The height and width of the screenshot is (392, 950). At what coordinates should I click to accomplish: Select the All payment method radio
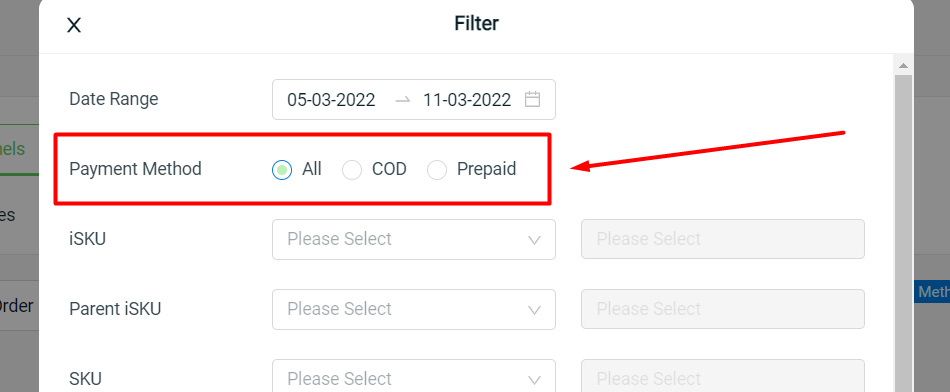pos(282,170)
